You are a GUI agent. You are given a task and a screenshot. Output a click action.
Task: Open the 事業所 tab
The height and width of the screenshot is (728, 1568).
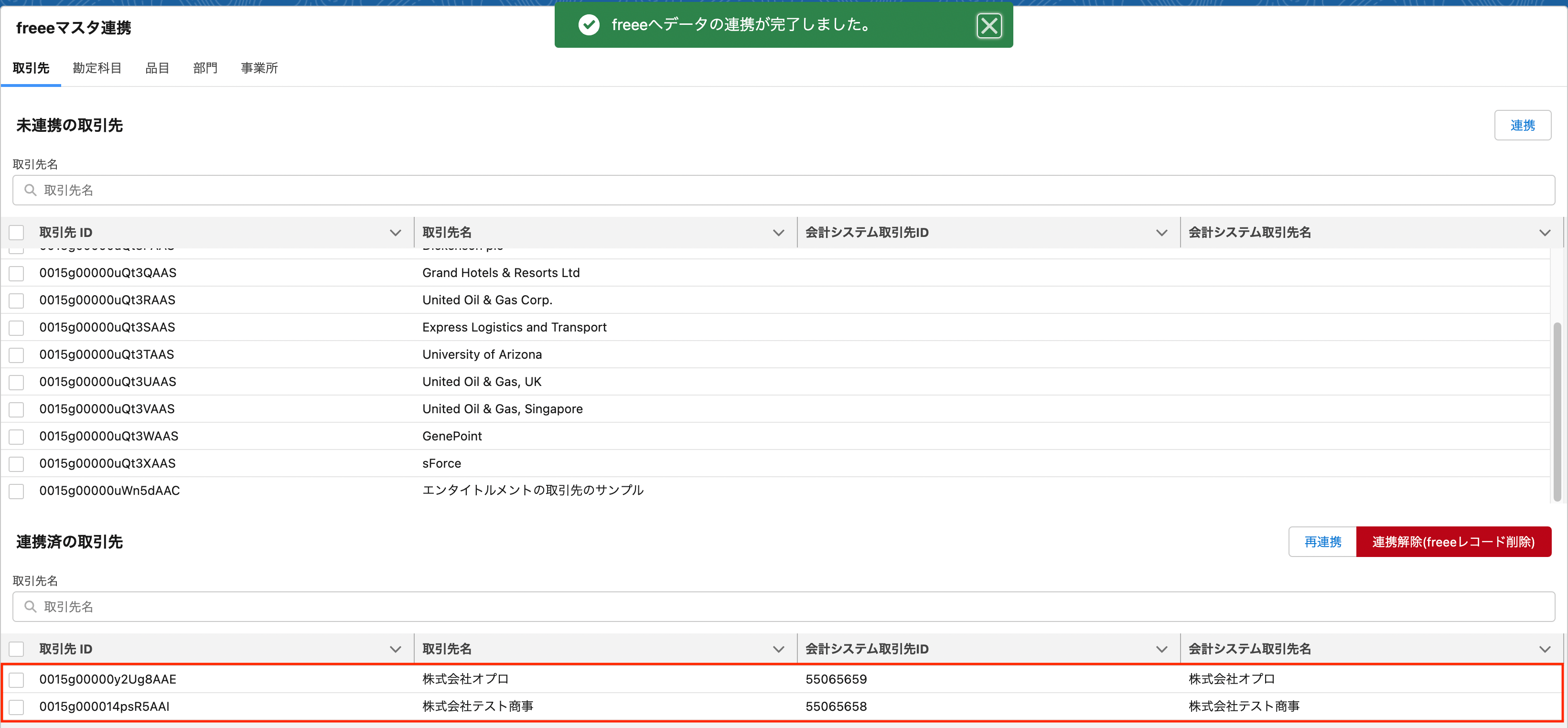pos(258,68)
